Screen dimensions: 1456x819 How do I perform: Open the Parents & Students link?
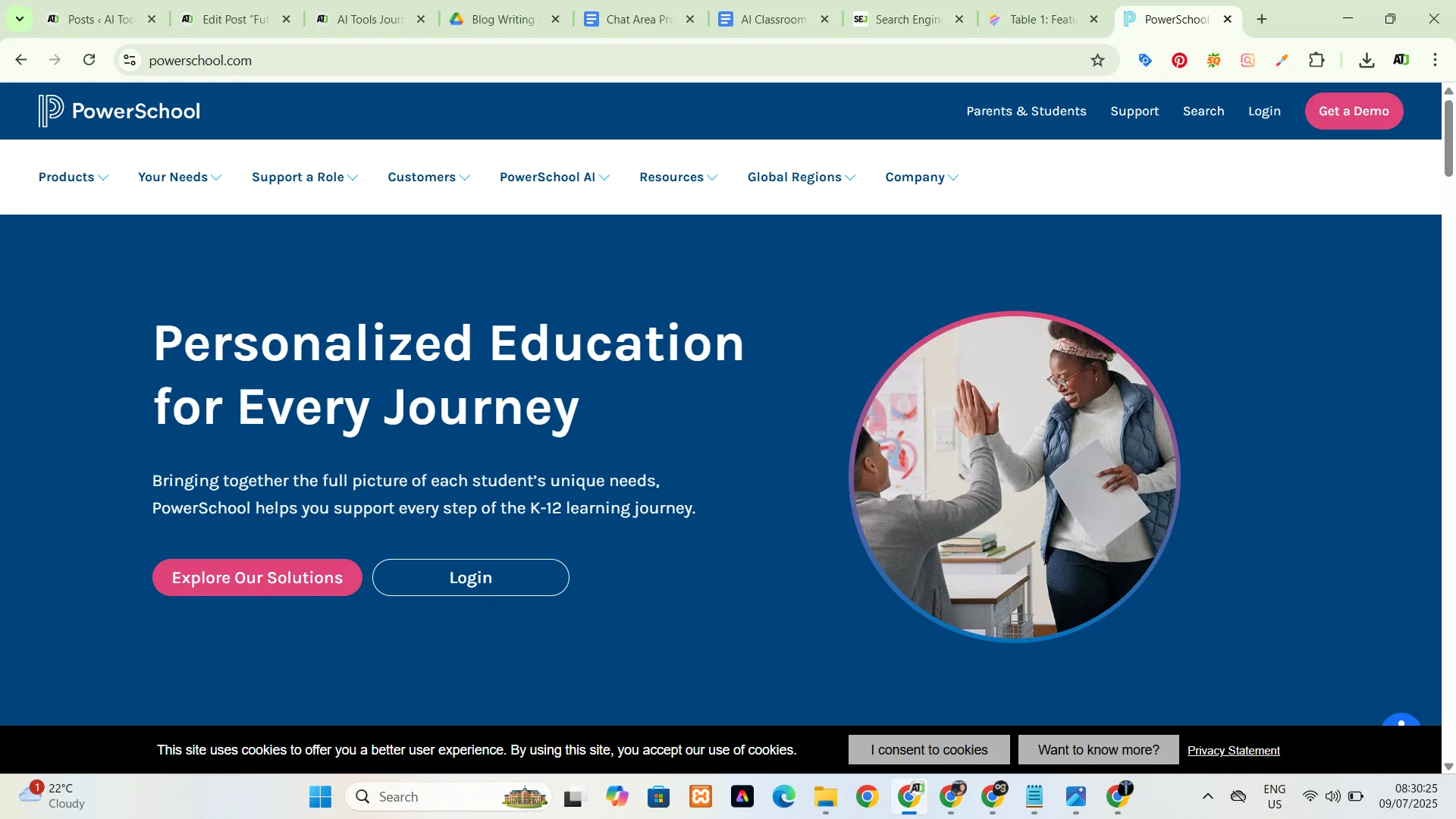1026,111
